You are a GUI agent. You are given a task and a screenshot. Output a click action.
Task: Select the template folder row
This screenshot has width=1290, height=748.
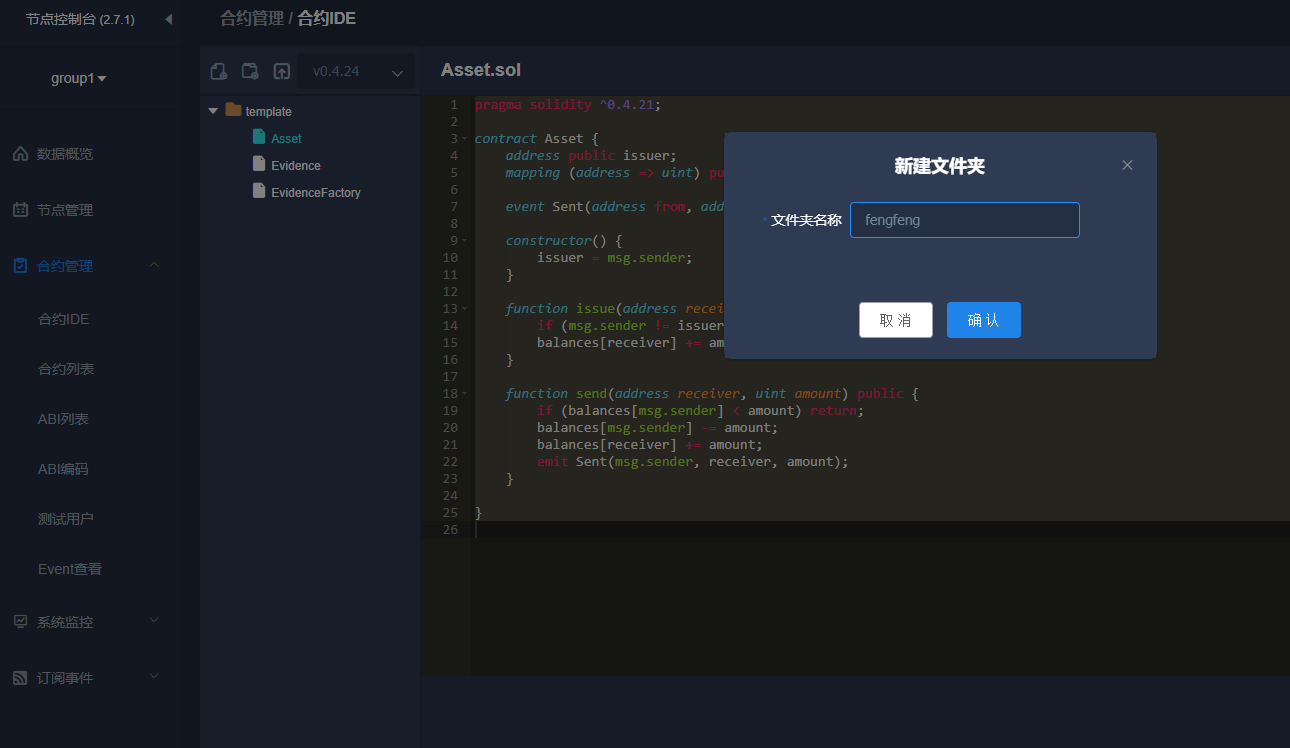[310, 111]
